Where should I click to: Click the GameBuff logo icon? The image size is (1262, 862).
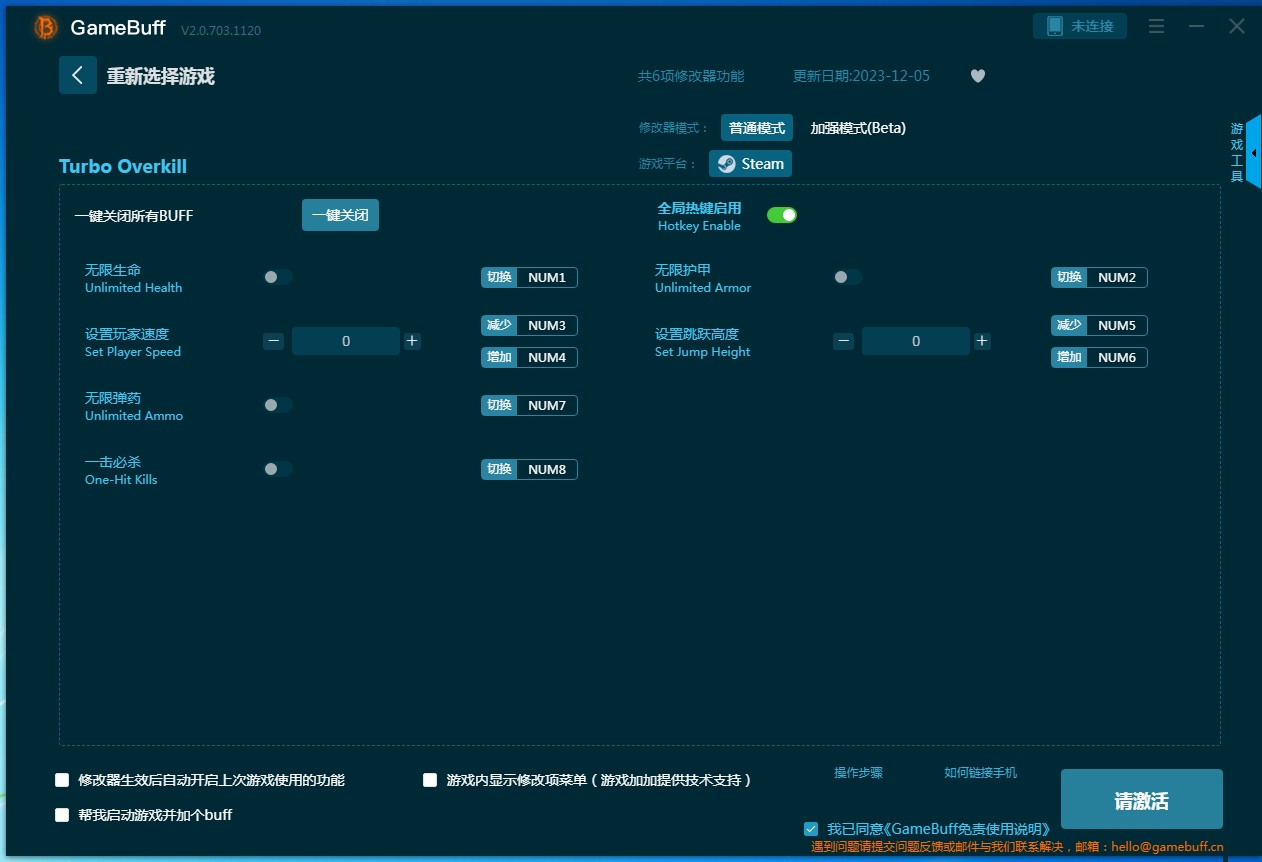[46, 28]
